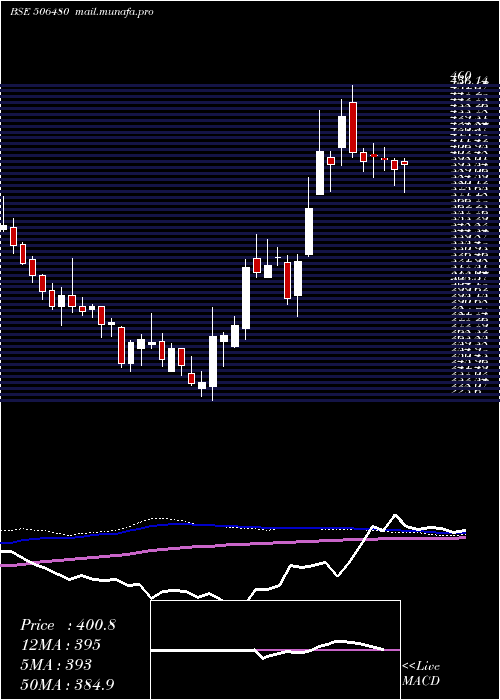
Task: Click the 460 price axis label
Action: 461,75
